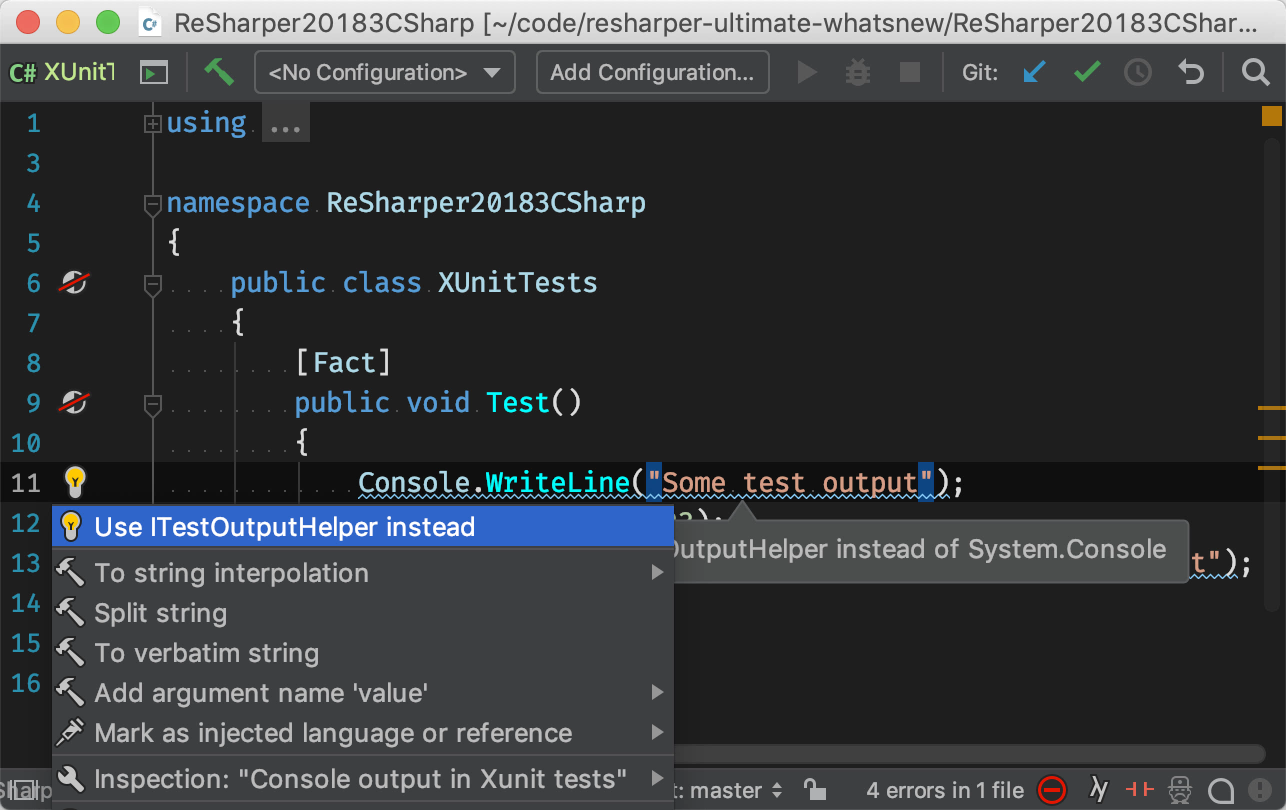The image size is (1286, 810).
Task: Click line number 10 in the gutter
Action: pyautogui.click(x=26, y=443)
